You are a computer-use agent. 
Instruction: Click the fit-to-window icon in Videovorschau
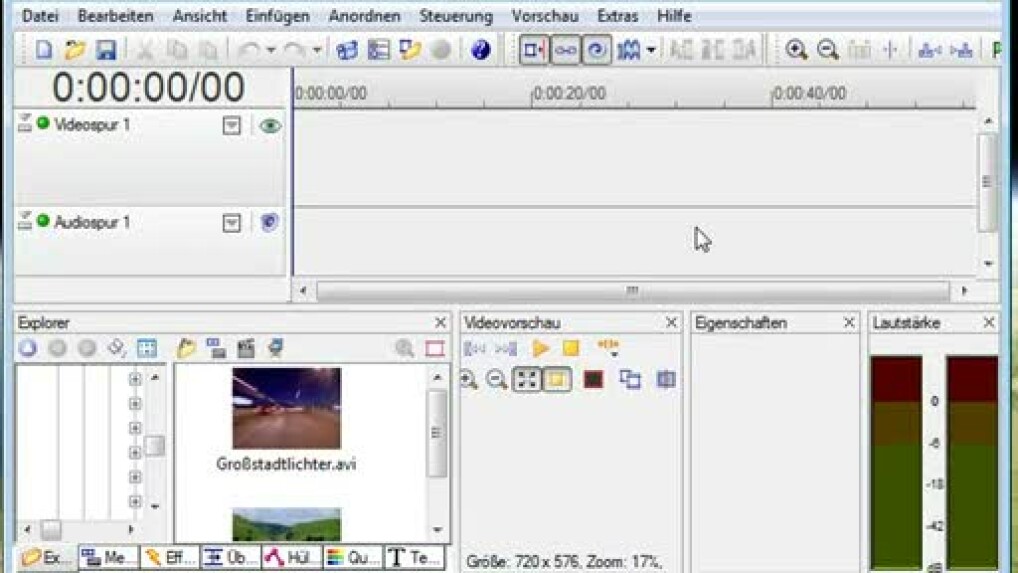coord(526,379)
